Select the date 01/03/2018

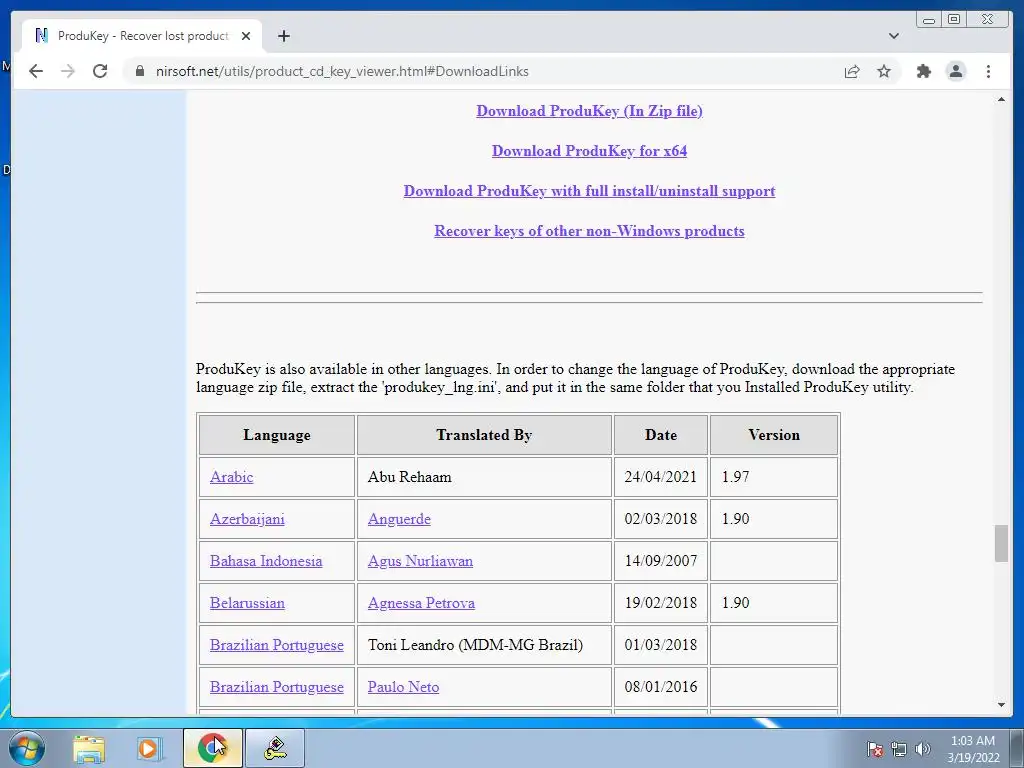pyautogui.click(x=661, y=645)
